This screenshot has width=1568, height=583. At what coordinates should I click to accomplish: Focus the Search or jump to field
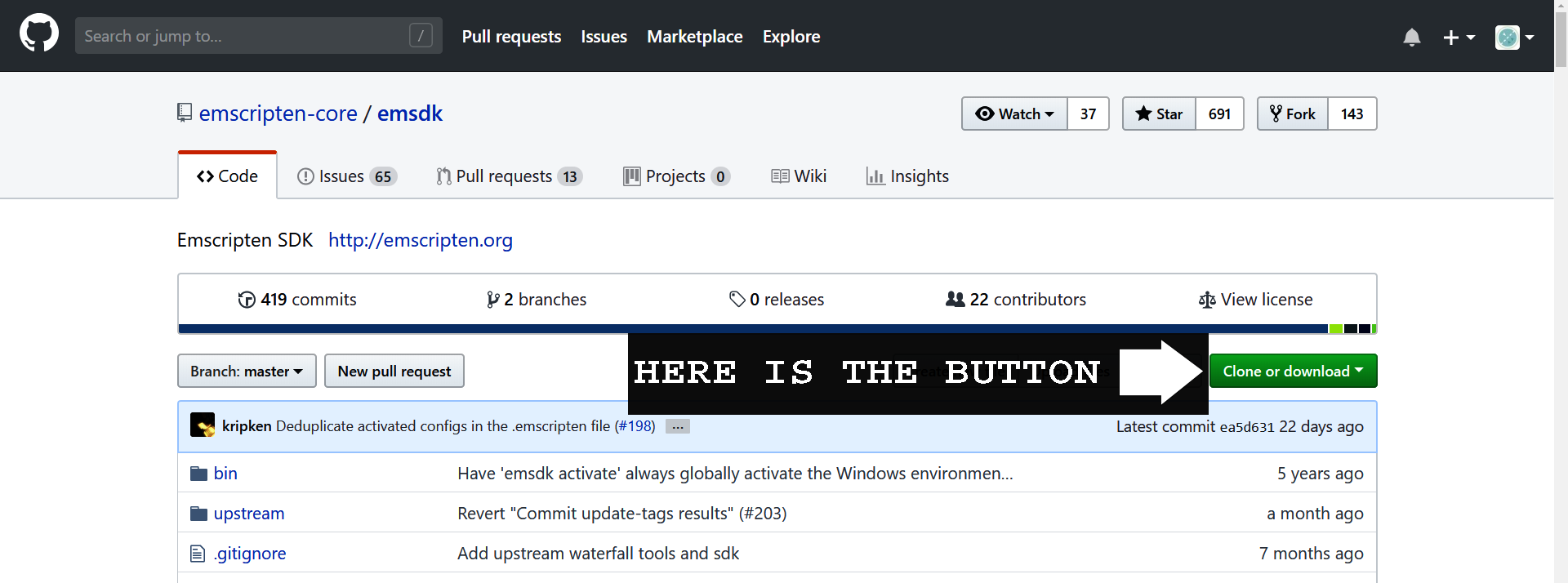[x=245, y=36]
